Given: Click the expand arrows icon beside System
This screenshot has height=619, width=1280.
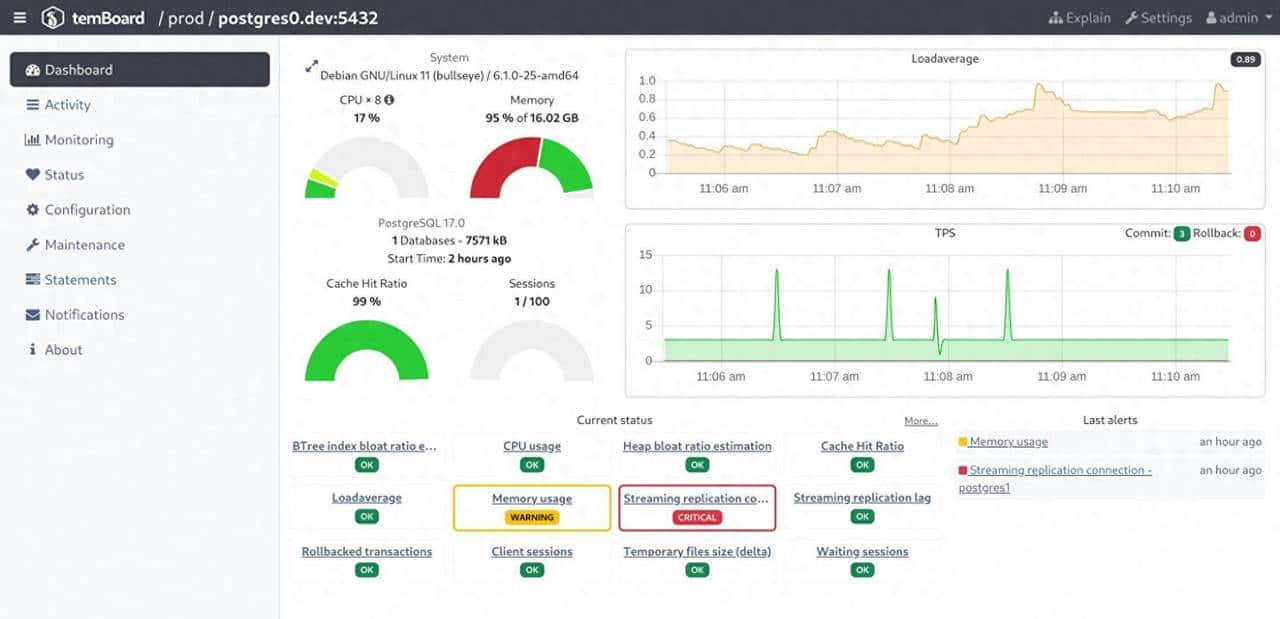Looking at the screenshot, I should click(311, 67).
